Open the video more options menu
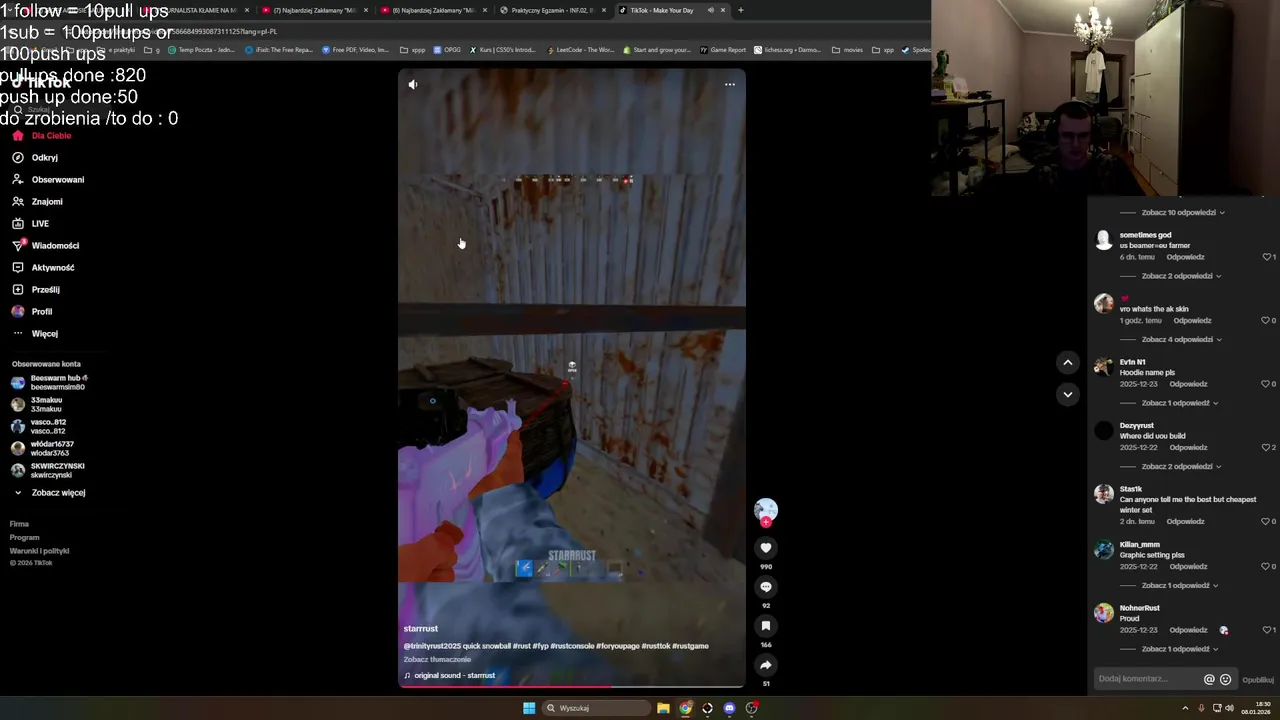The image size is (1280, 720). click(x=730, y=85)
